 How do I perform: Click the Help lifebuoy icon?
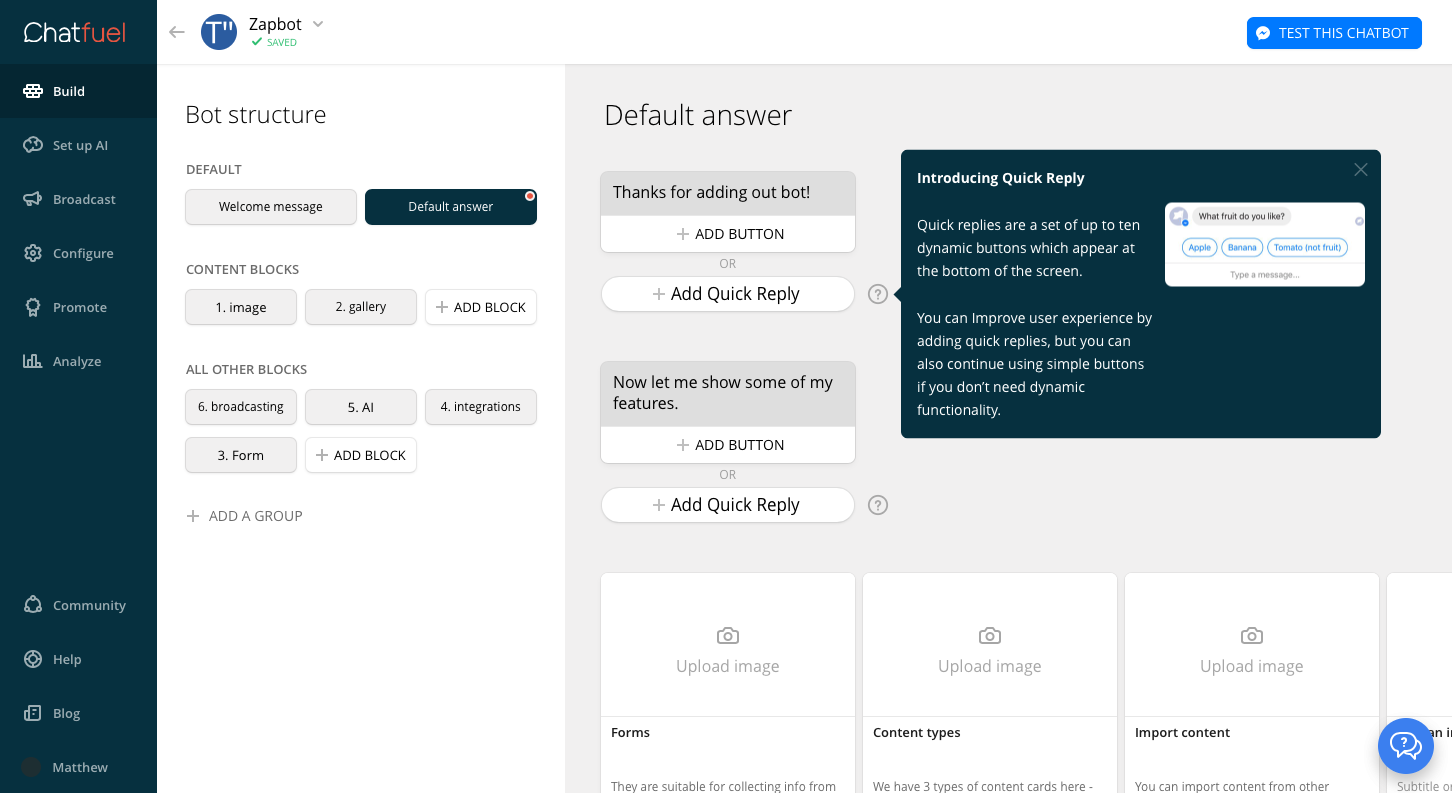pyautogui.click(x=33, y=659)
